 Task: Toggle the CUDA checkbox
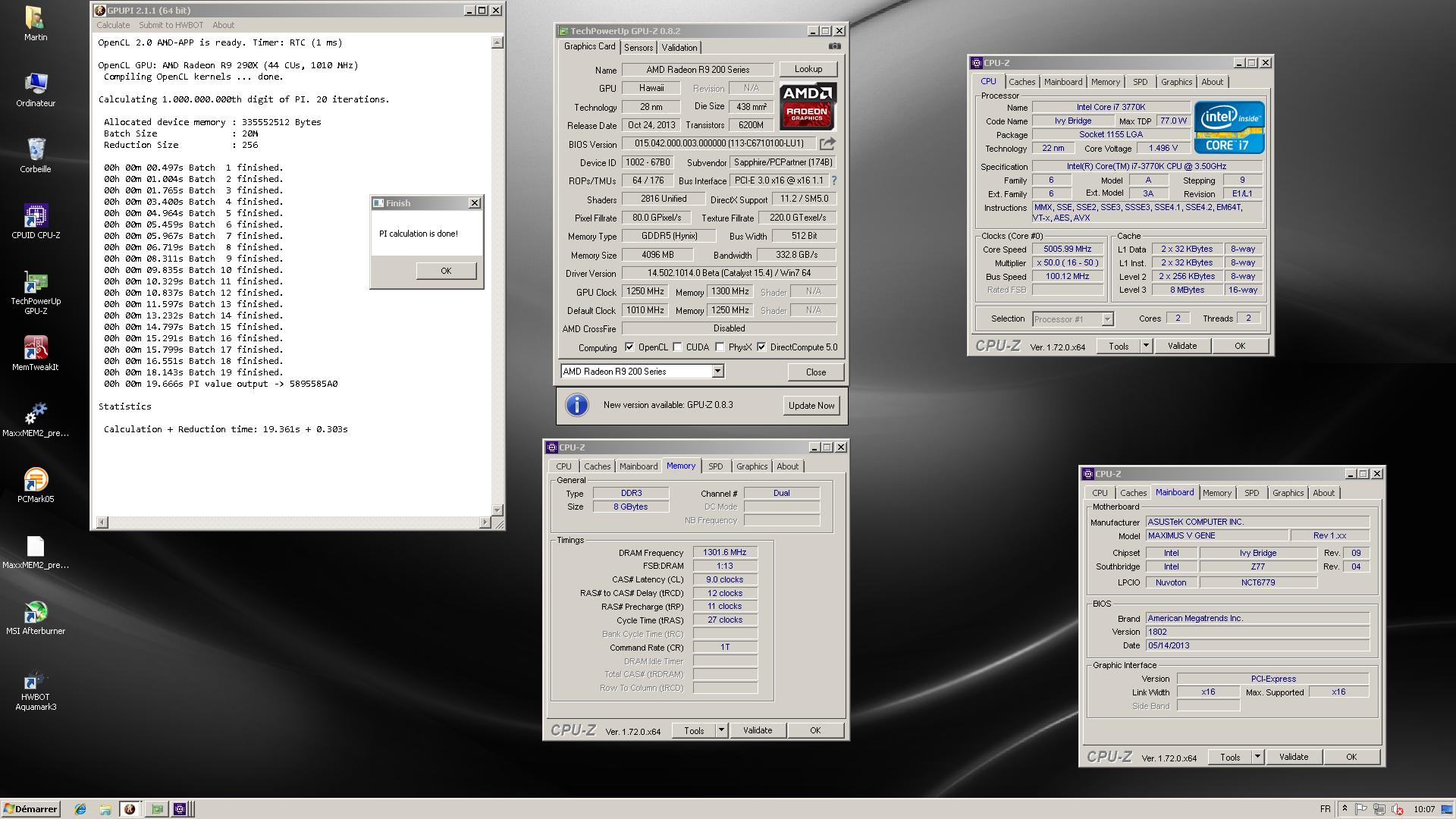pos(678,347)
